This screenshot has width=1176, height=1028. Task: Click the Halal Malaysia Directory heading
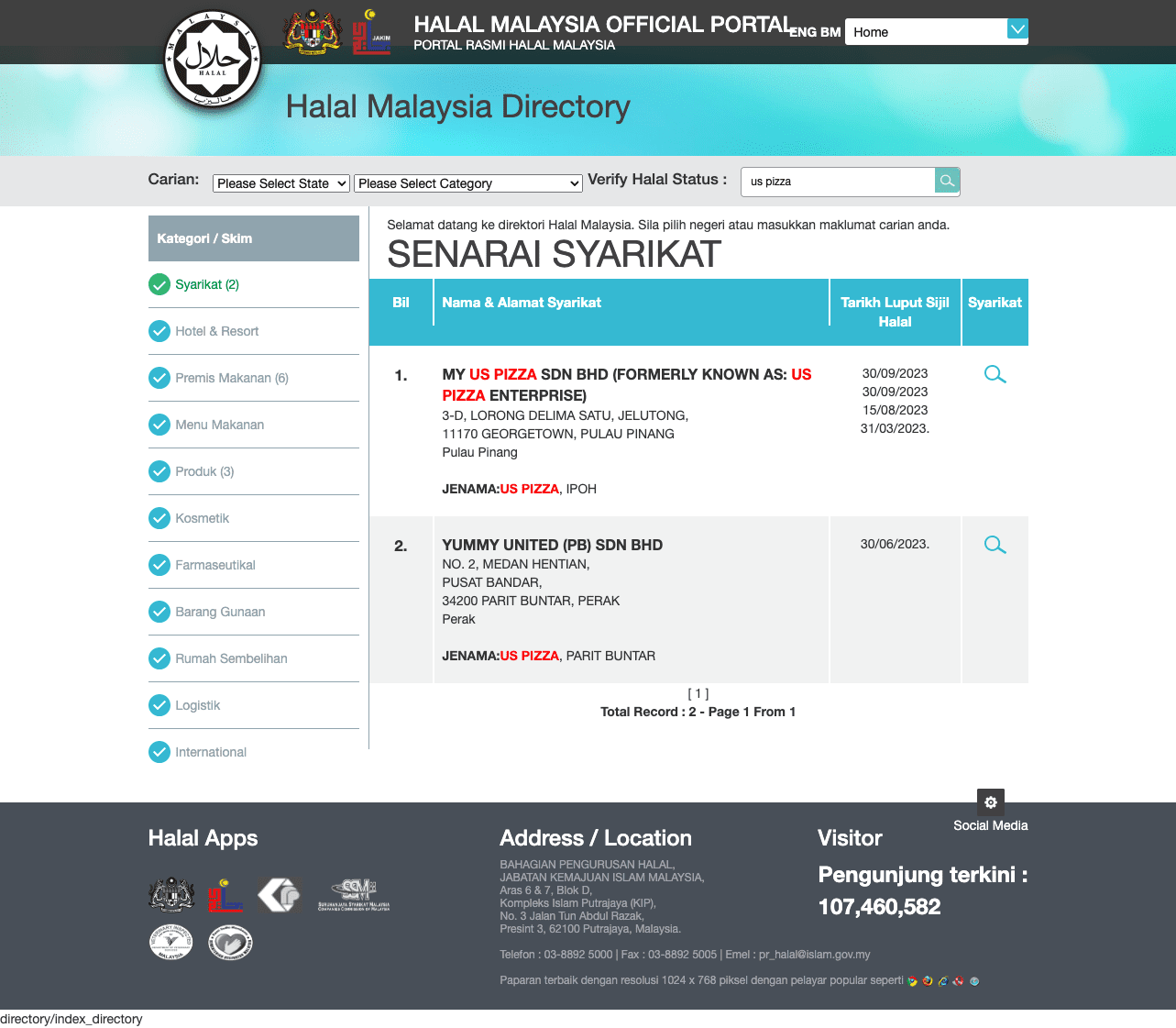(x=458, y=107)
